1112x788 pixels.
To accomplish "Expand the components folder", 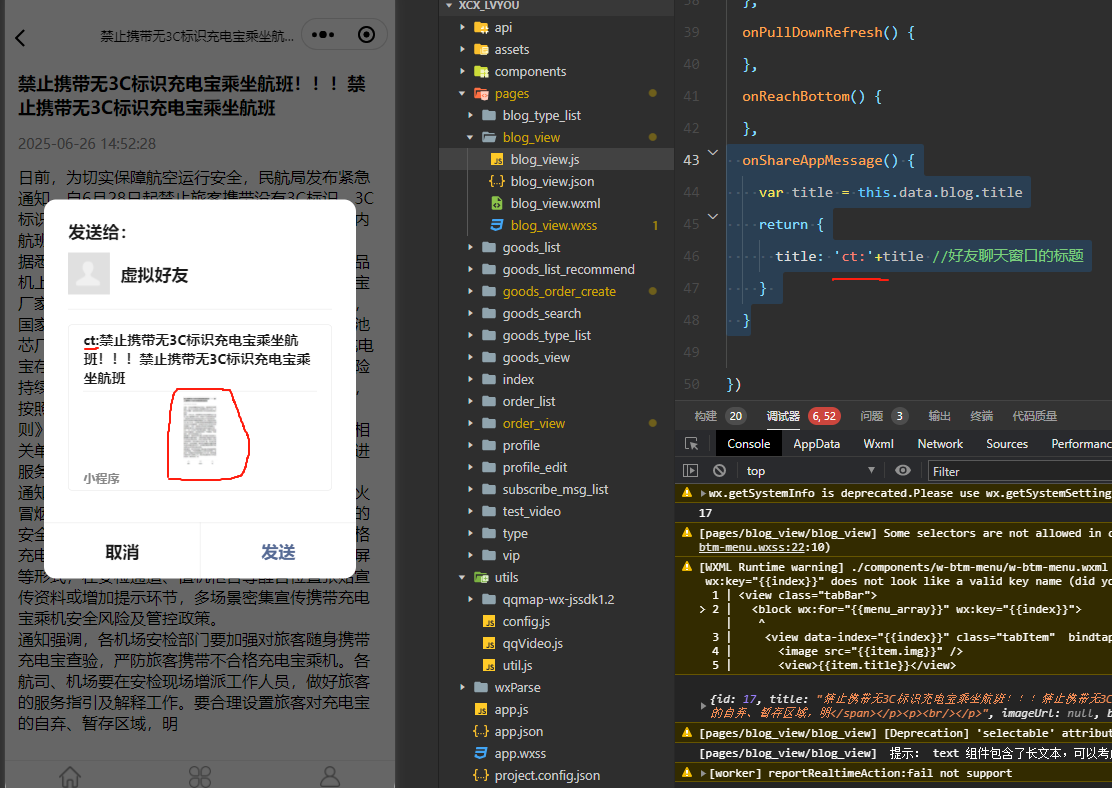I will coord(463,71).
